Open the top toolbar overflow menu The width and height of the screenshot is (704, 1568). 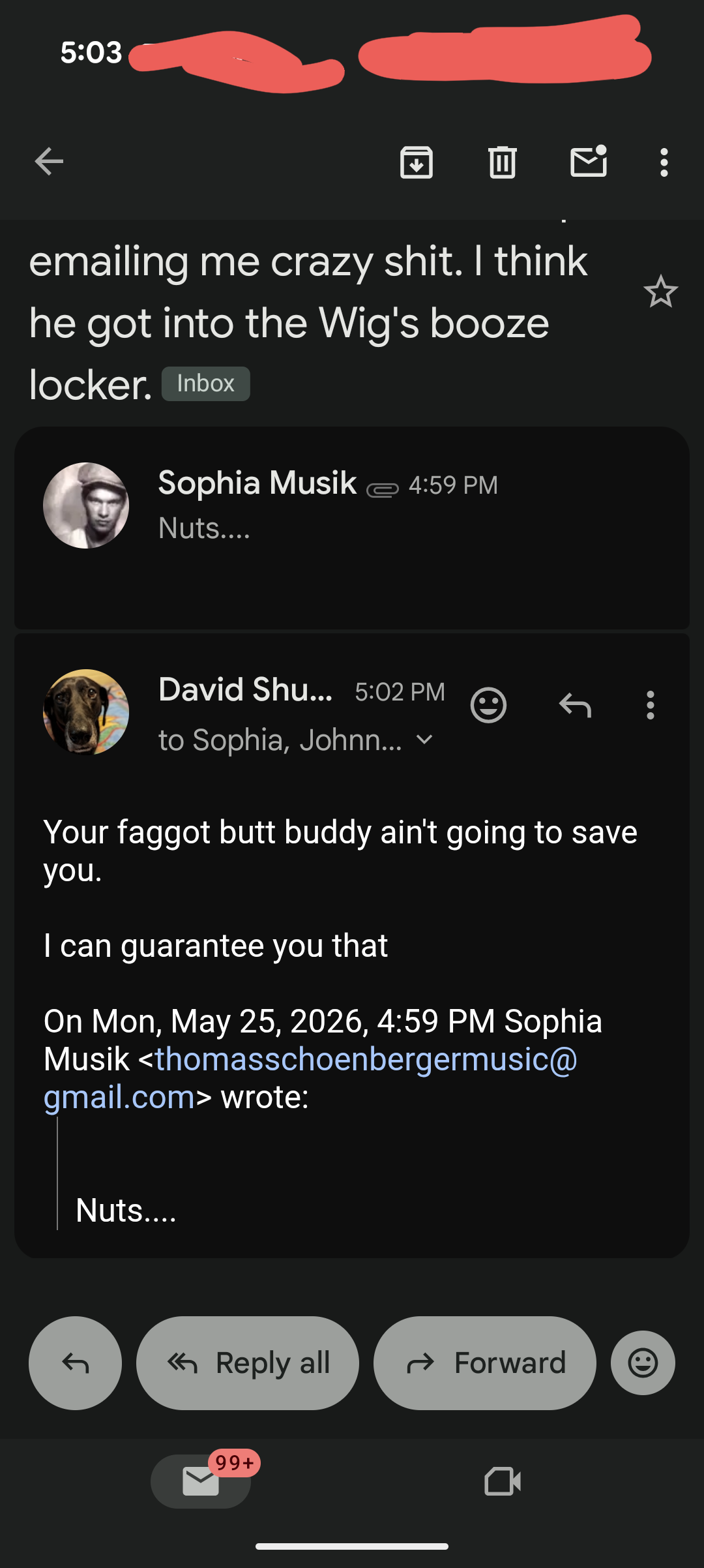coord(664,162)
